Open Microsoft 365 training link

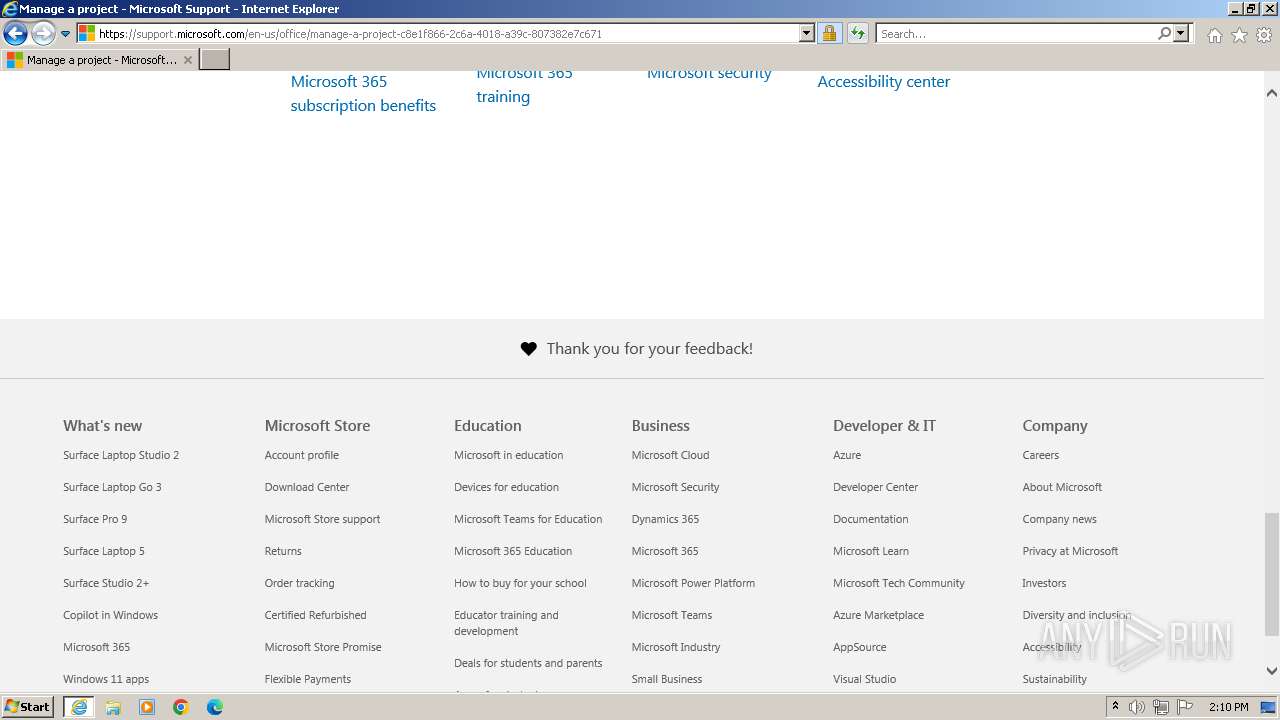coord(524,85)
